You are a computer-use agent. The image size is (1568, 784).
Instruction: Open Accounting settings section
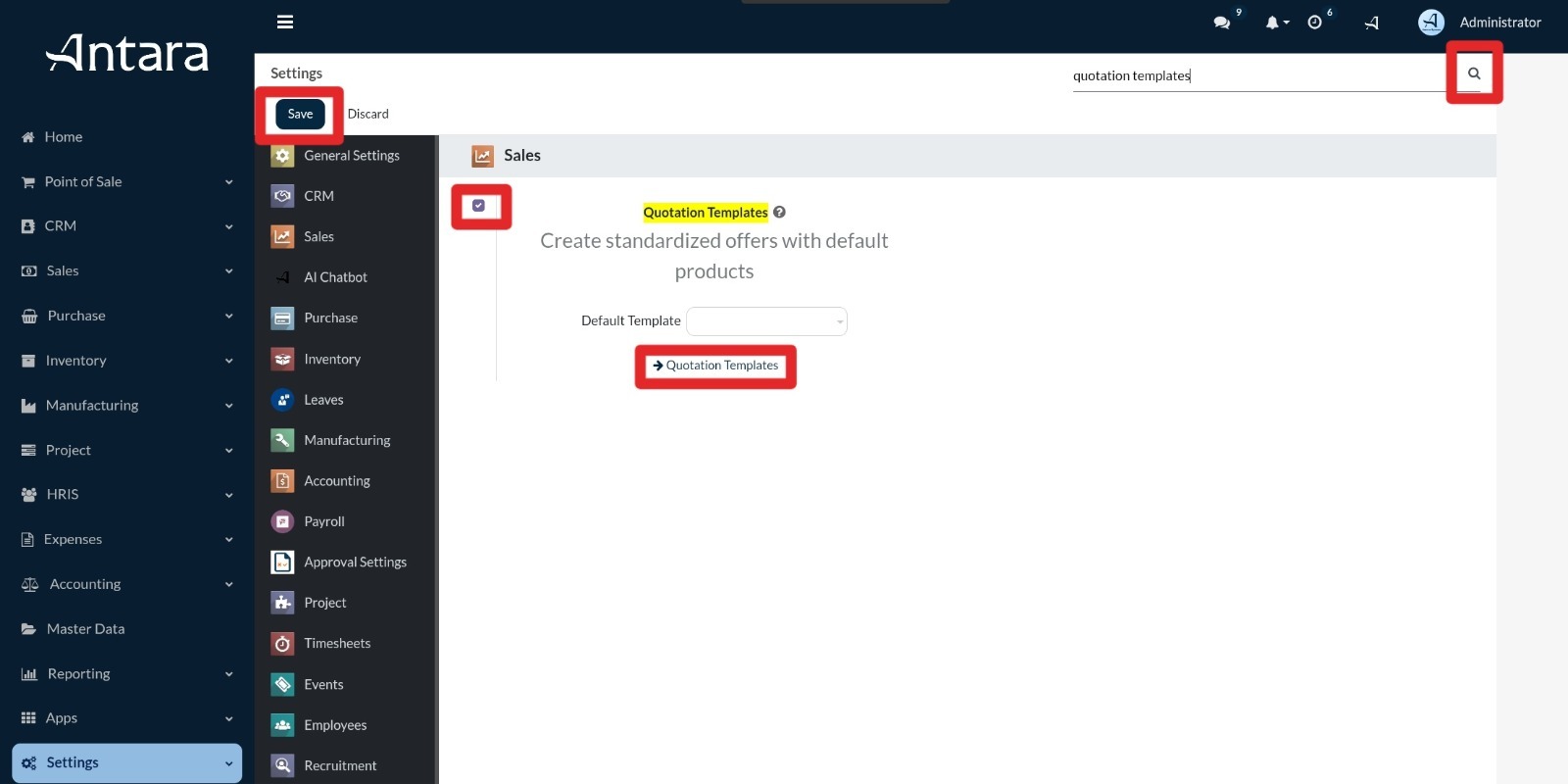(x=320, y=481)
